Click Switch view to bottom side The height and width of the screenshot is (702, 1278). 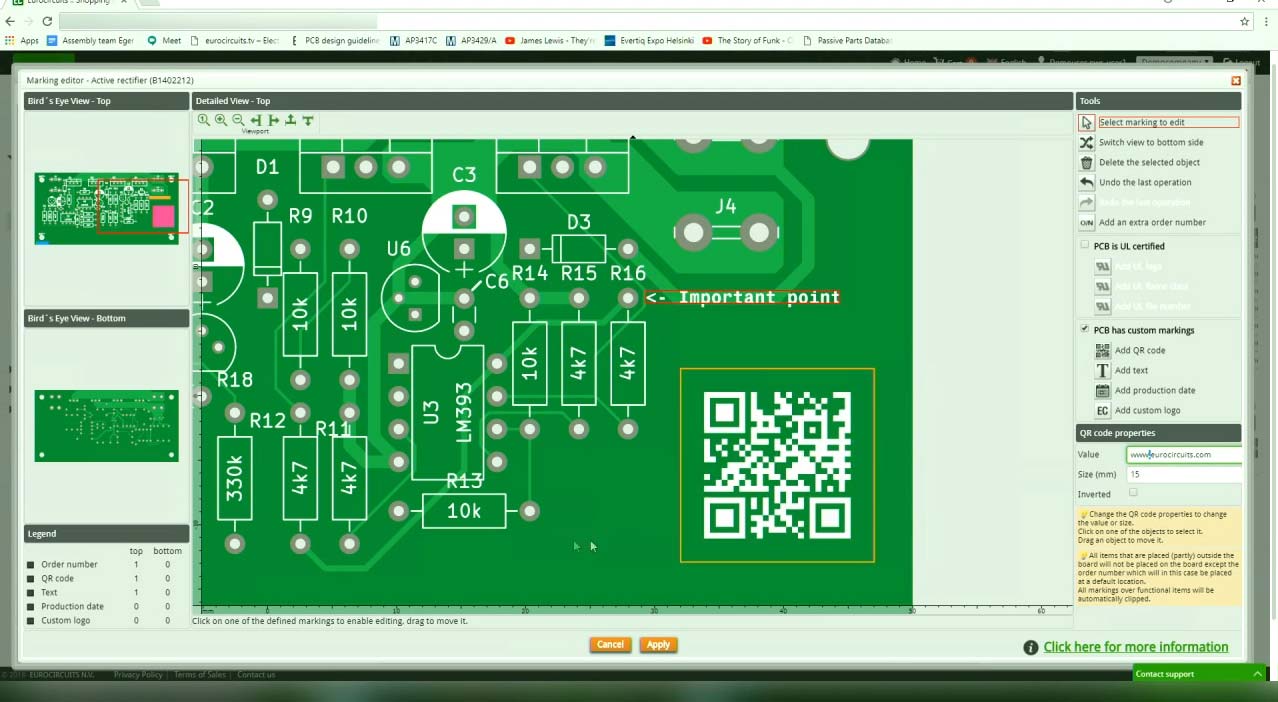tap(1151, 142)
